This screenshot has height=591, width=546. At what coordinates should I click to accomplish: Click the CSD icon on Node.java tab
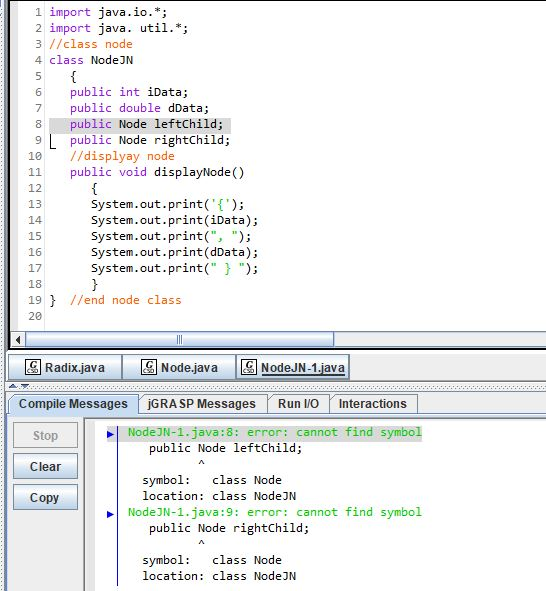[x=149, y=367]
